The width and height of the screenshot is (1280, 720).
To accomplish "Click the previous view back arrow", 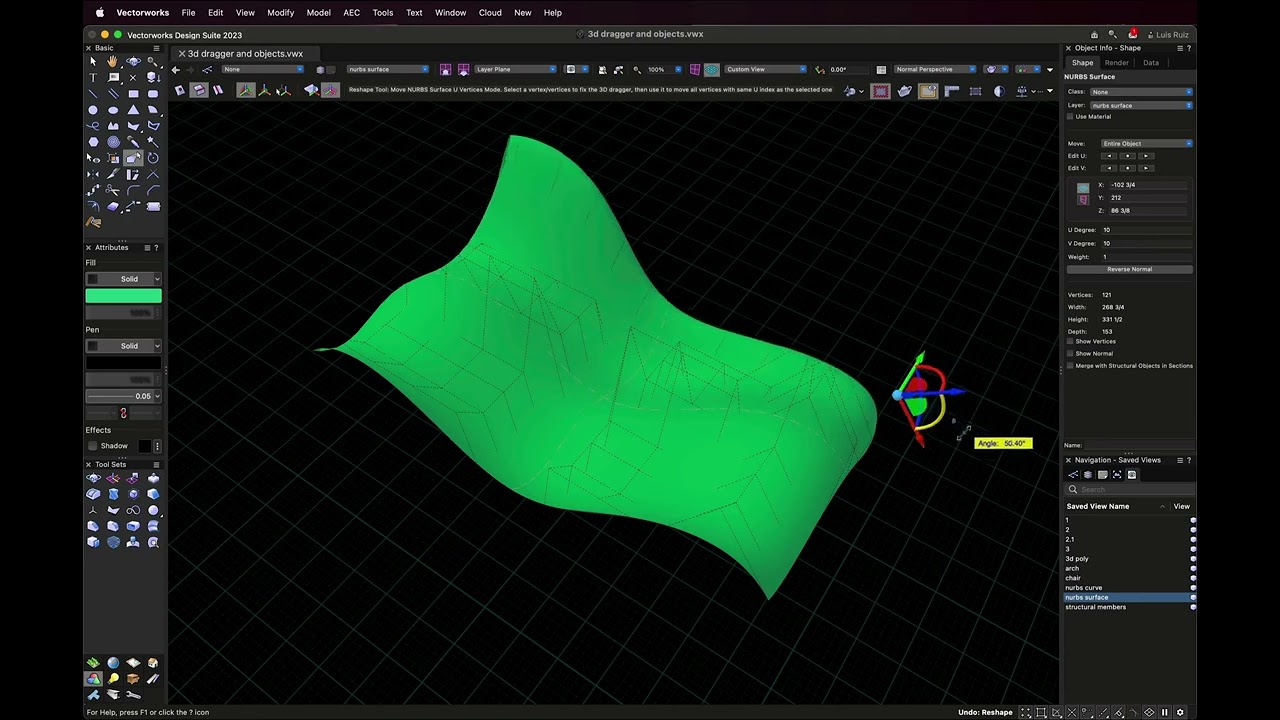I will click(x=175, y=69).
